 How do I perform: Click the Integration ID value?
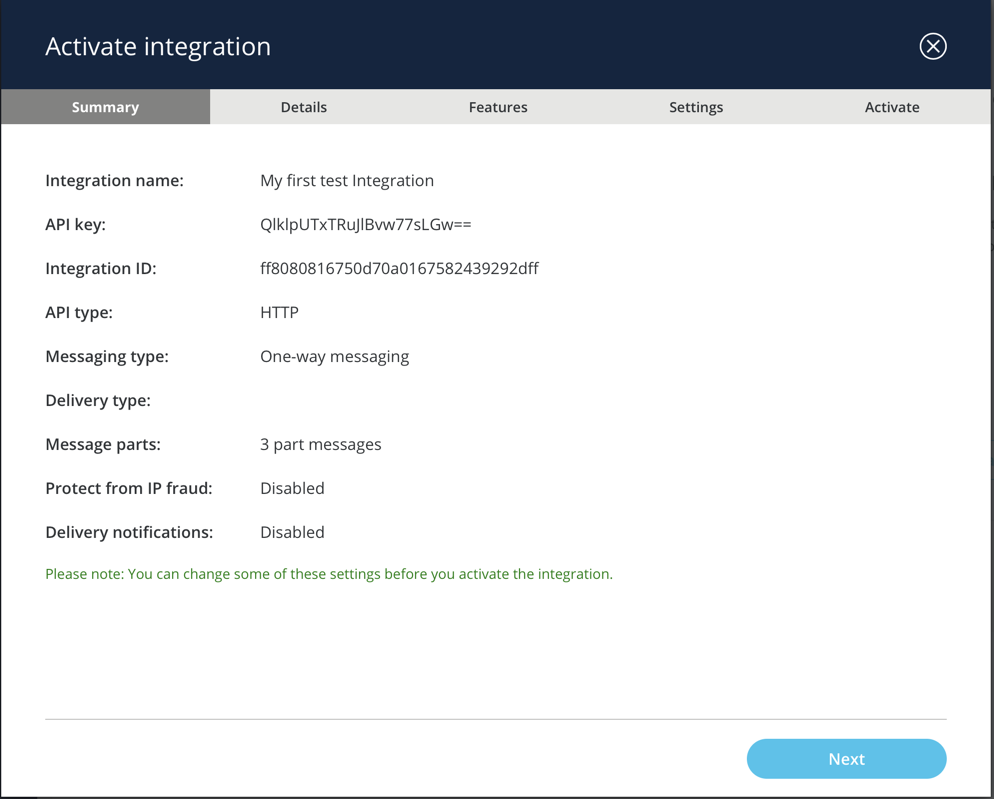[399, 269]
